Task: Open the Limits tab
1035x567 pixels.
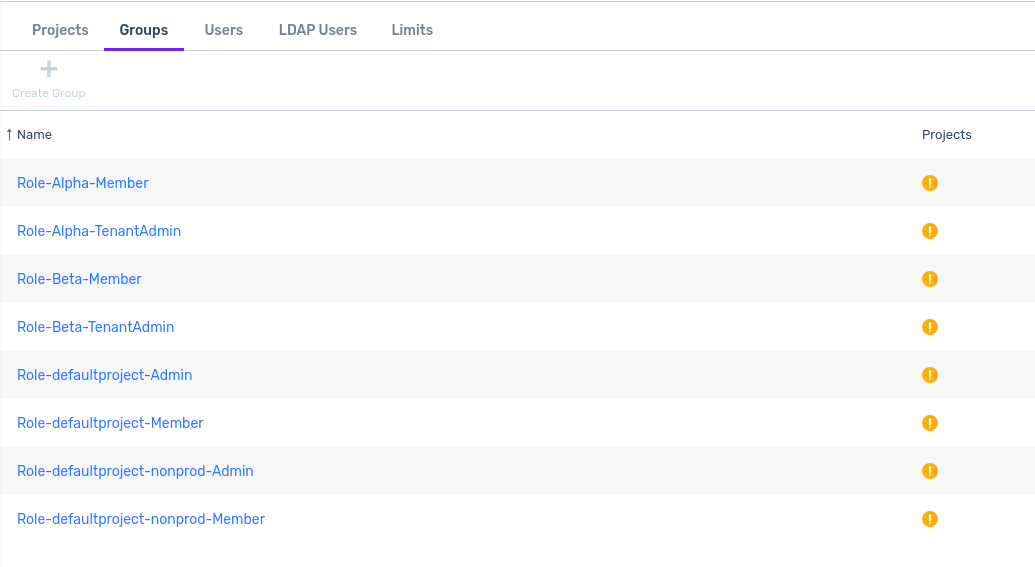Action: (x=412, y=30)
